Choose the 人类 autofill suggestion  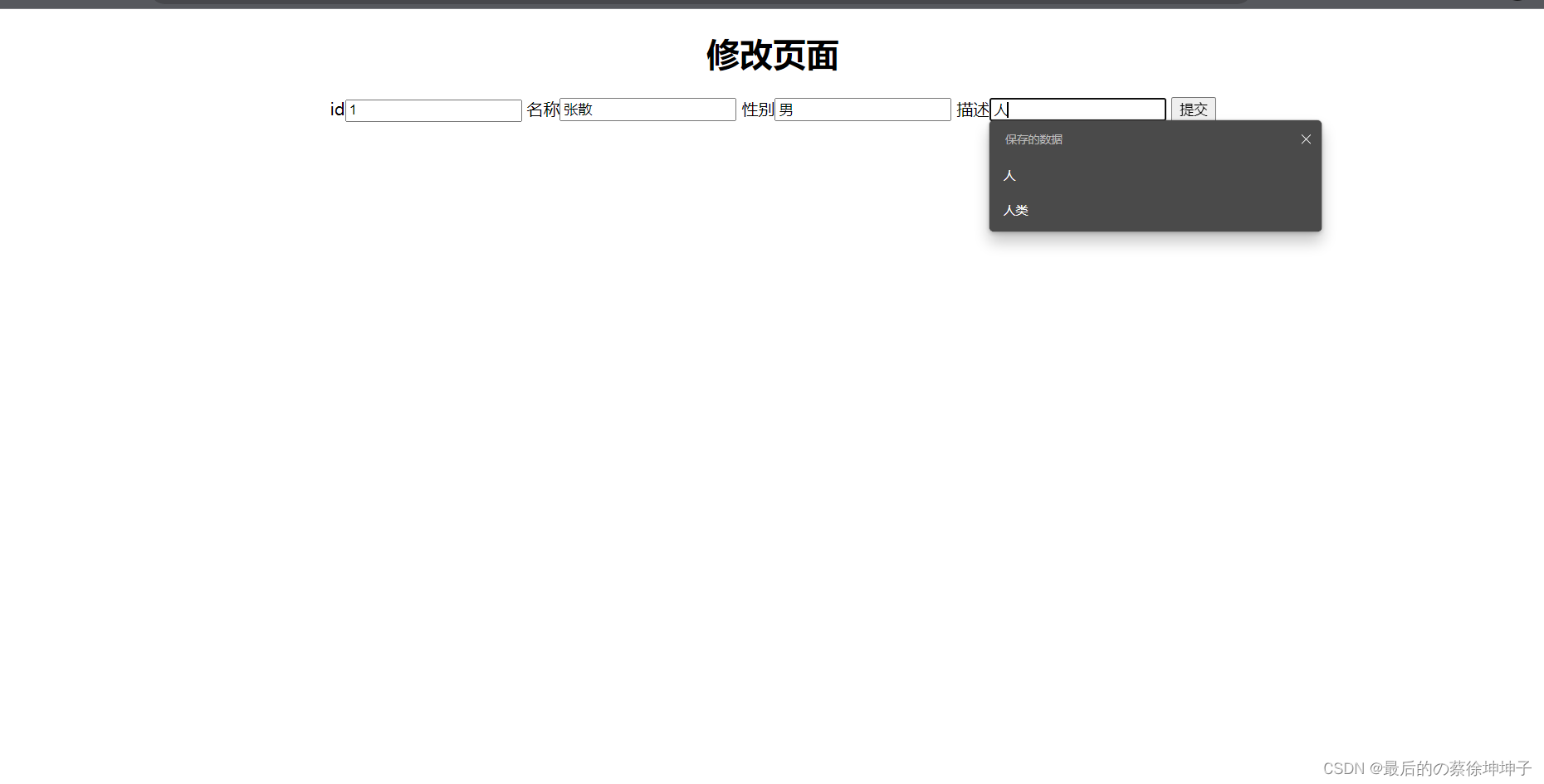tap(1155, 211)
